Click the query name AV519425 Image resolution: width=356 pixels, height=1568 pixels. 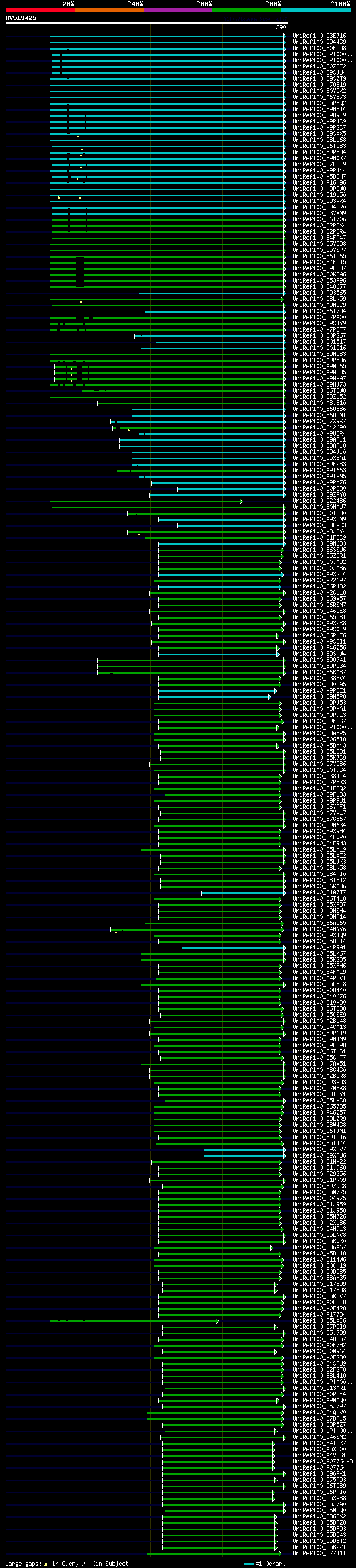21,18
